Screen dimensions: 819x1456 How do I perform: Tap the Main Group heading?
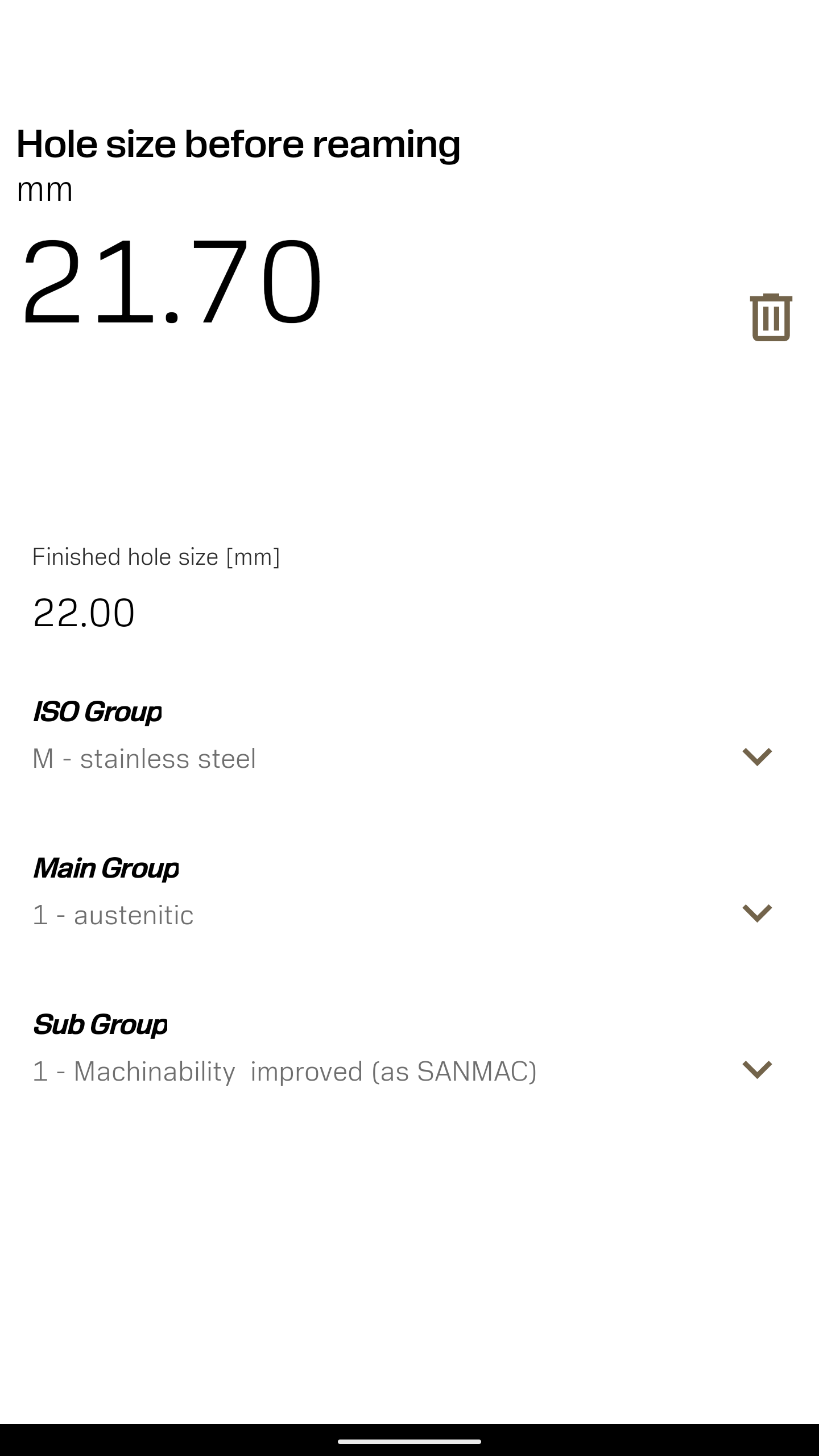click(106, 868)
